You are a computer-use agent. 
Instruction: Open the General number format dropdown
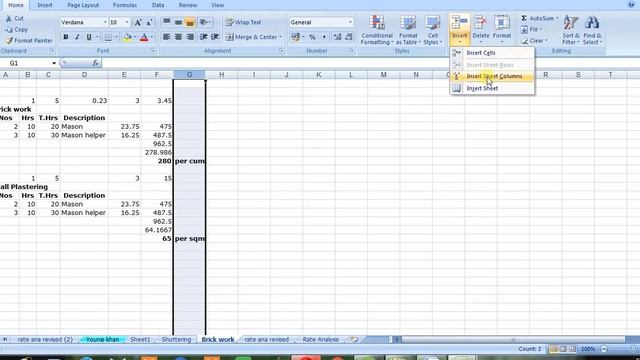pos(350,22)
